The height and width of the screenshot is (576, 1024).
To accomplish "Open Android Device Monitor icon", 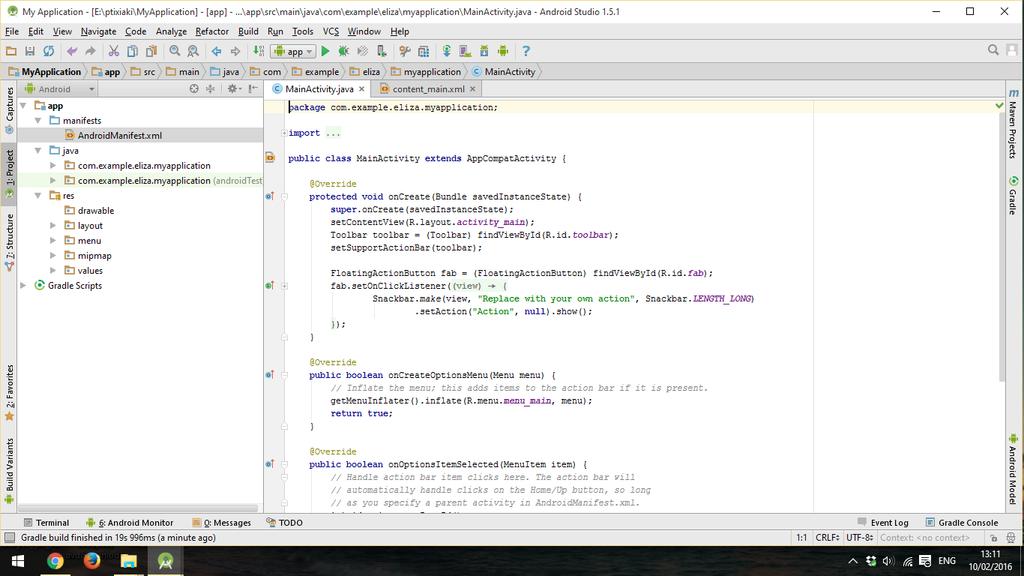I will (x=503, y=51).
